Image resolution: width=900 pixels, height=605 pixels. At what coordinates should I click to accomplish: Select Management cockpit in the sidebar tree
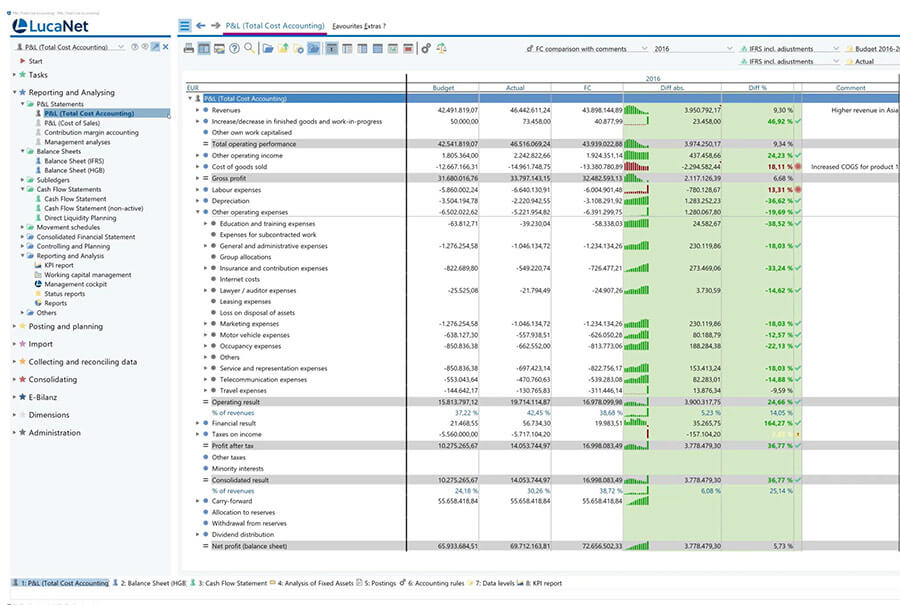pyautogui.click(x=77, y=284)
